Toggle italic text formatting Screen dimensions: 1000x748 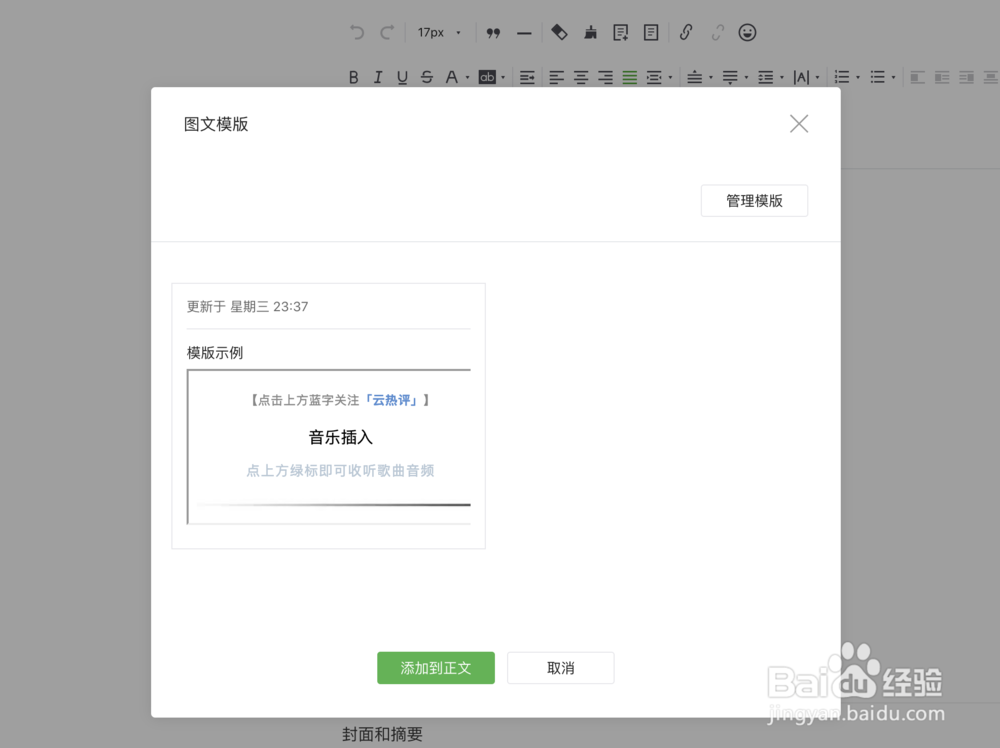click(377, 77)
